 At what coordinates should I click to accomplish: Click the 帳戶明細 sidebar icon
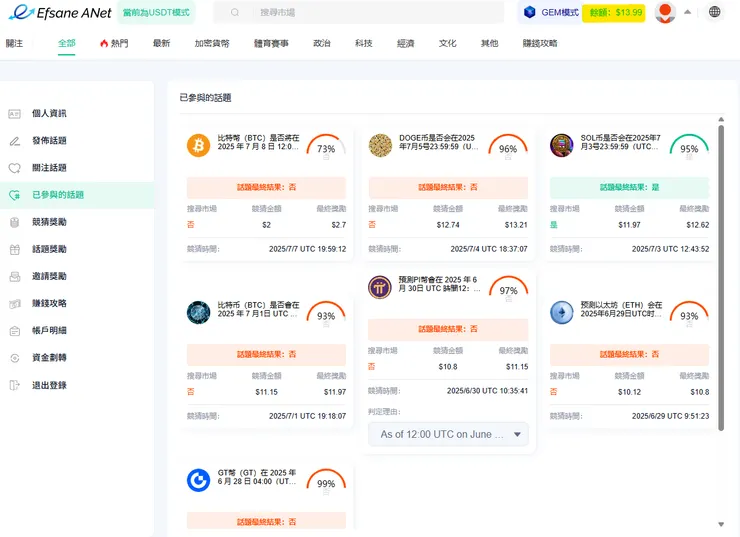(x=15, y=331)
